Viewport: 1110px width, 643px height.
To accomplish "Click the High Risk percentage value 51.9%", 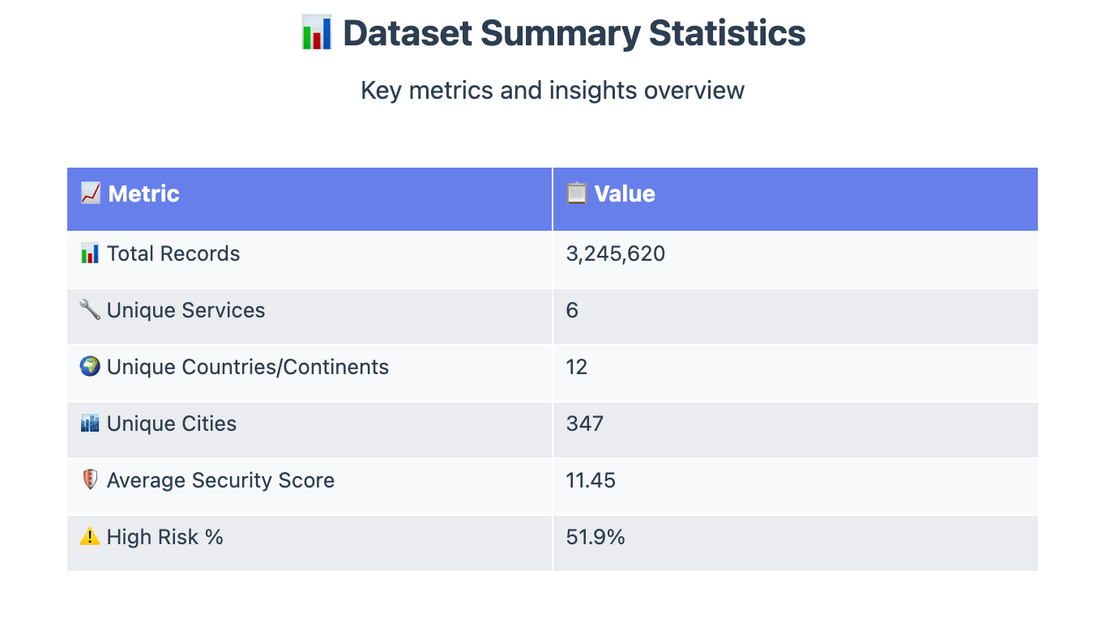I will (x=595, y=537).
